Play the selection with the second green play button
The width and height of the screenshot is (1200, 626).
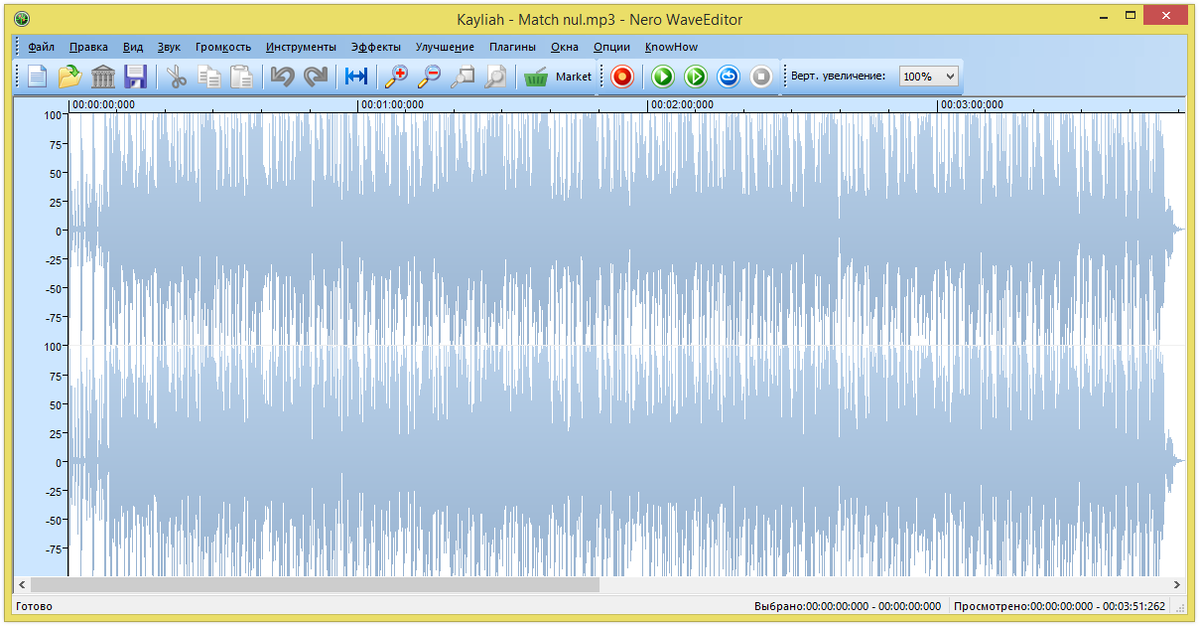click(696, 76)
